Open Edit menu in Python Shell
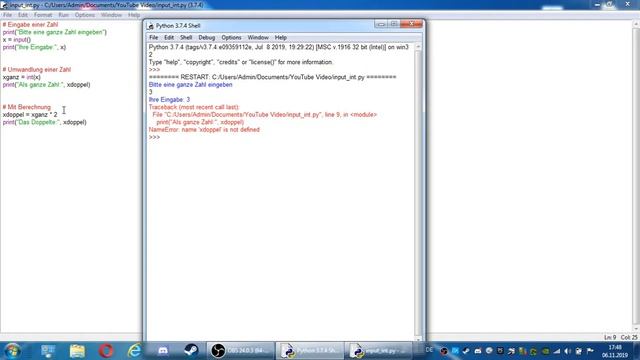The height and width of the screenshot is (360, 640). 169,38
